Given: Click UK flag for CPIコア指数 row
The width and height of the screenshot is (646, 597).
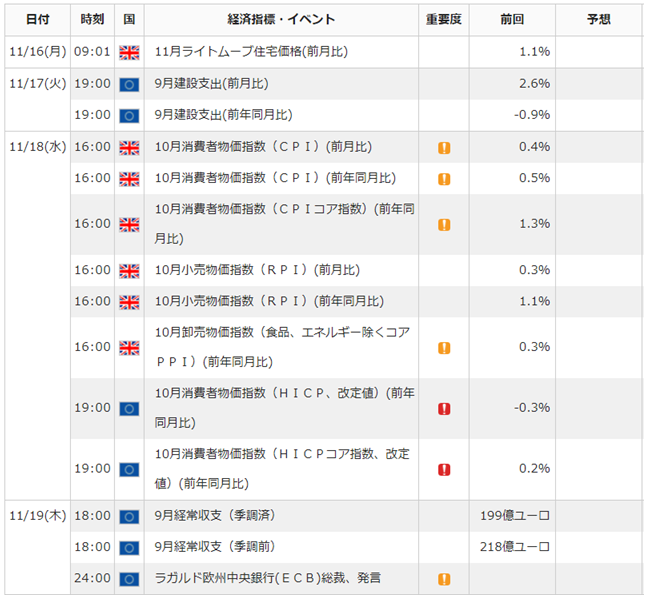Looking at the screenshot, I should (129, 225).
